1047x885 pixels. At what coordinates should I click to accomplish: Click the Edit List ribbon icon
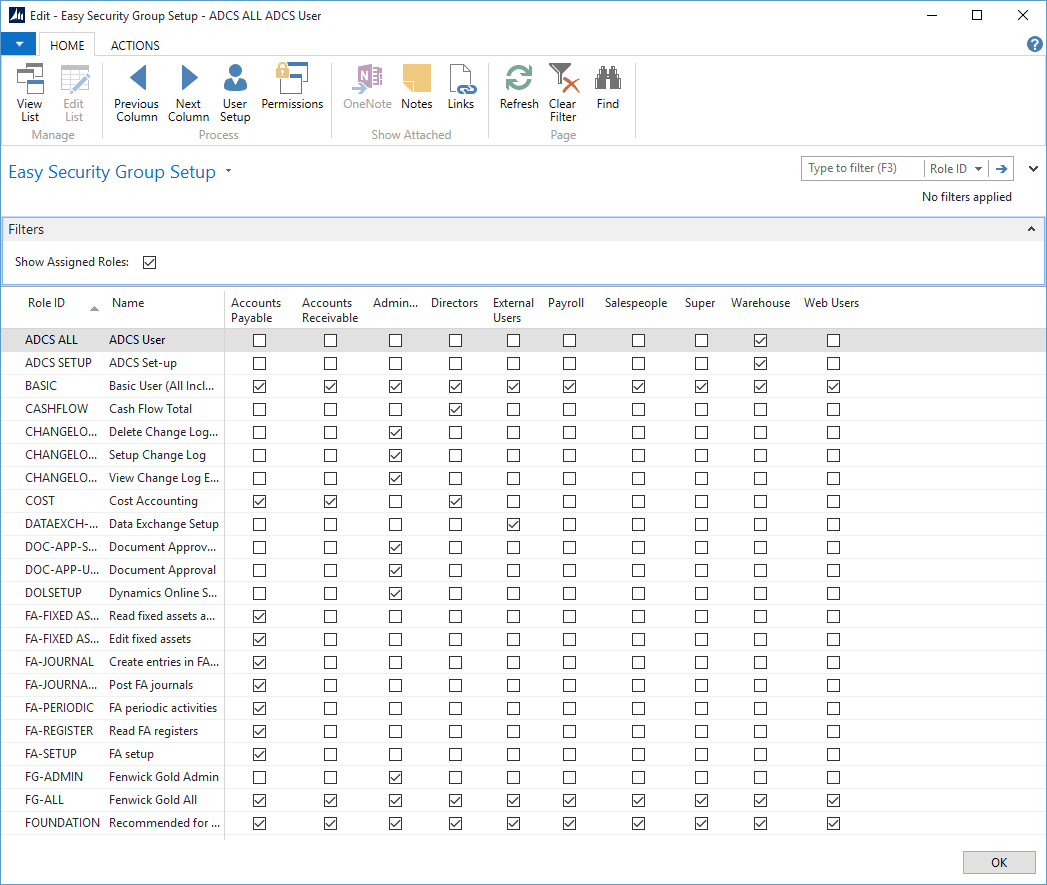coord(74,93)
